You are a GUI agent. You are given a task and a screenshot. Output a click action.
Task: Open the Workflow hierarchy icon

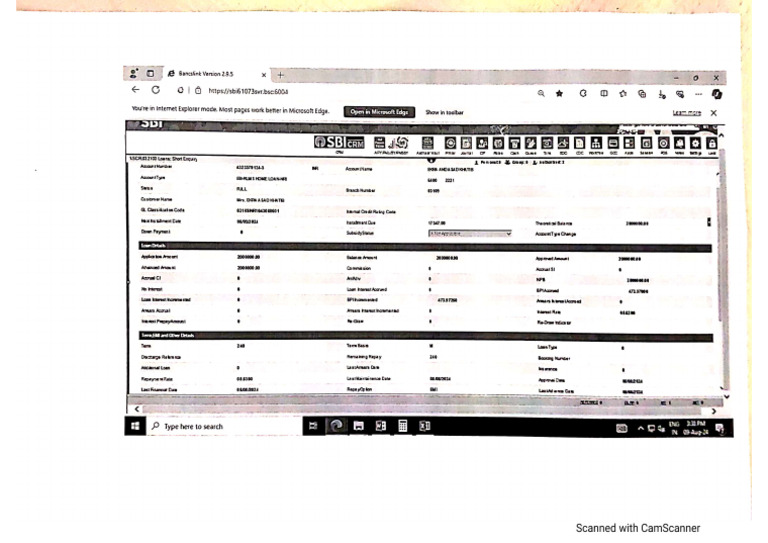coord(596,143)
